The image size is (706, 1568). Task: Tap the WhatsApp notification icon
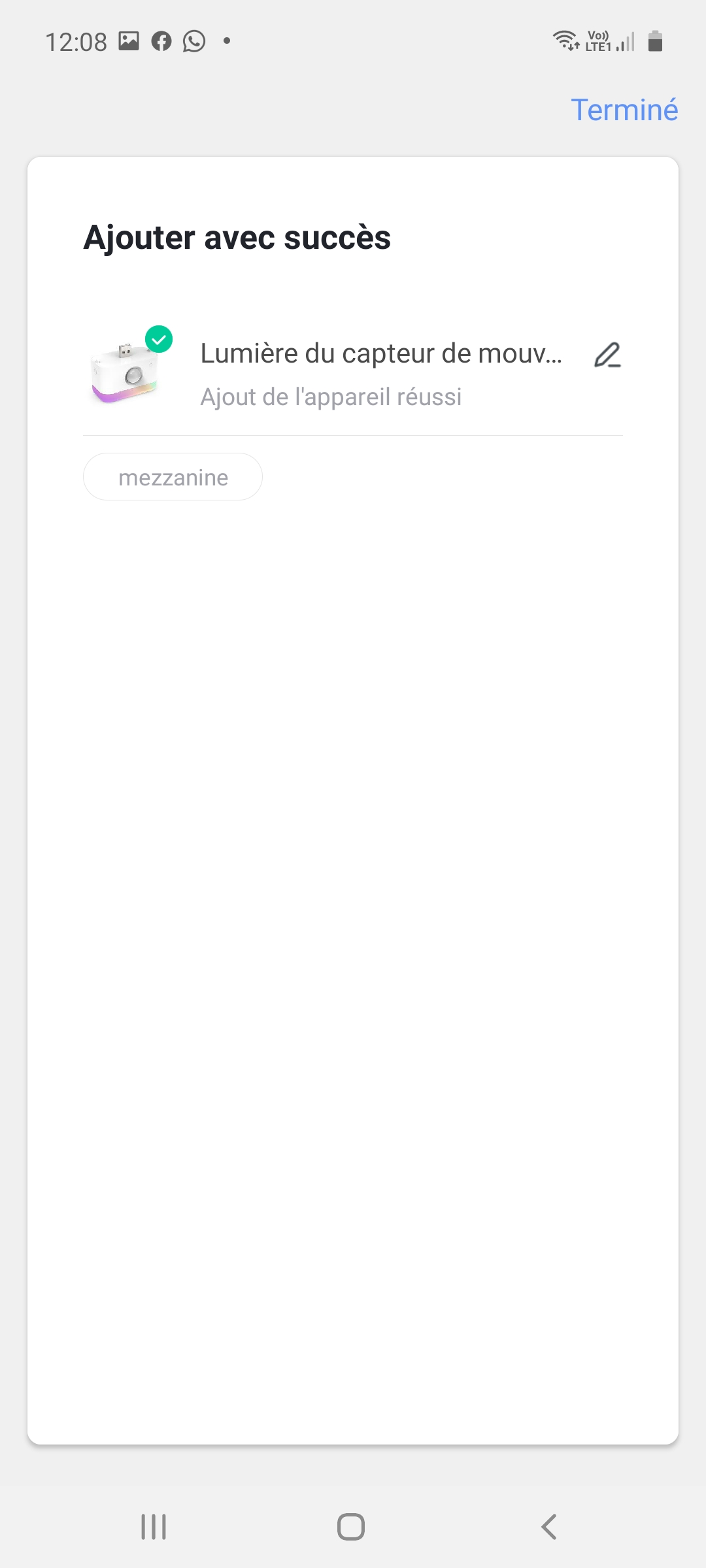click(194, 41)
